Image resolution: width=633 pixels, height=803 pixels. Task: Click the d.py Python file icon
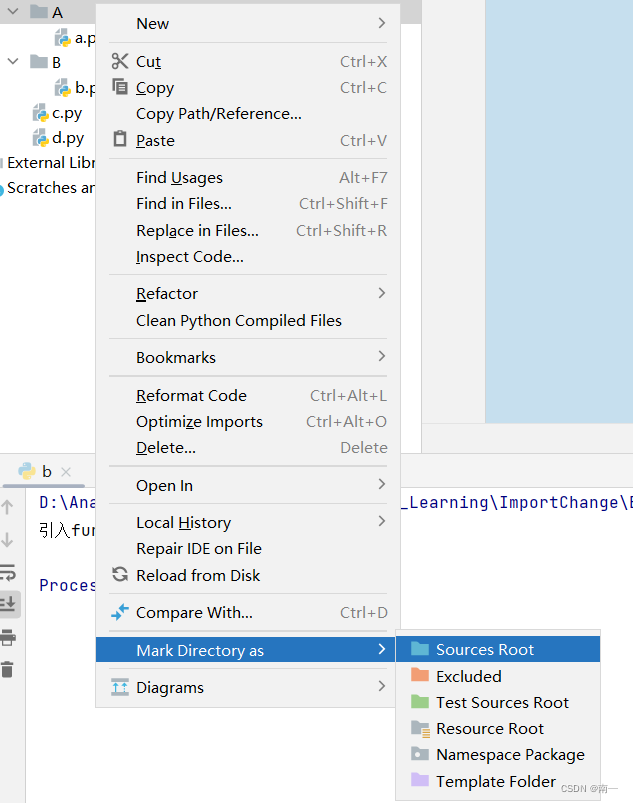point(40,138)
